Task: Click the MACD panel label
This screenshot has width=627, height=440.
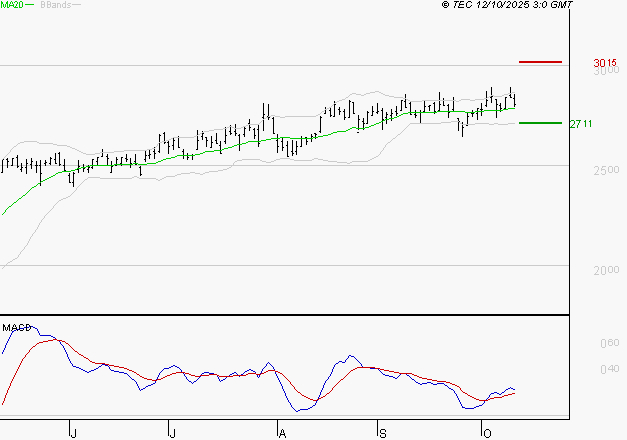Action: tap(17, 328)
